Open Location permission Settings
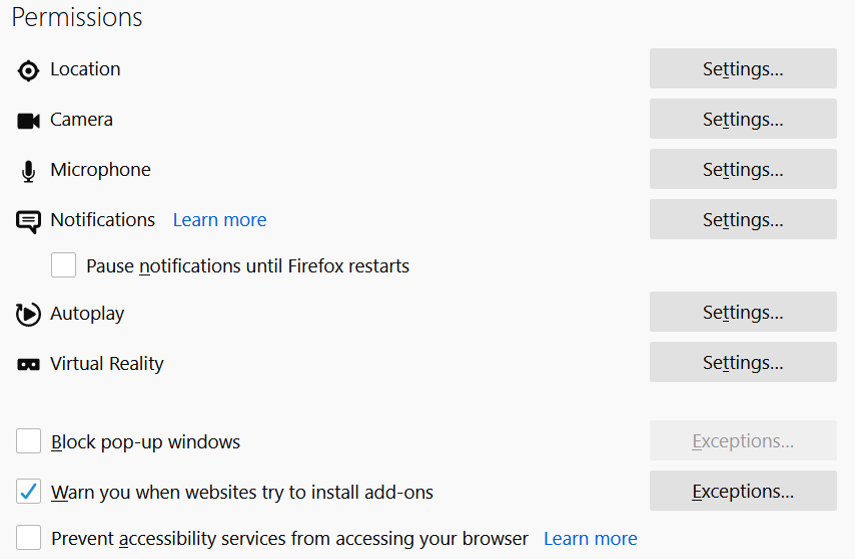Image resolution: width=855 pixels, height=559 pixels. (x=743, y=69)
